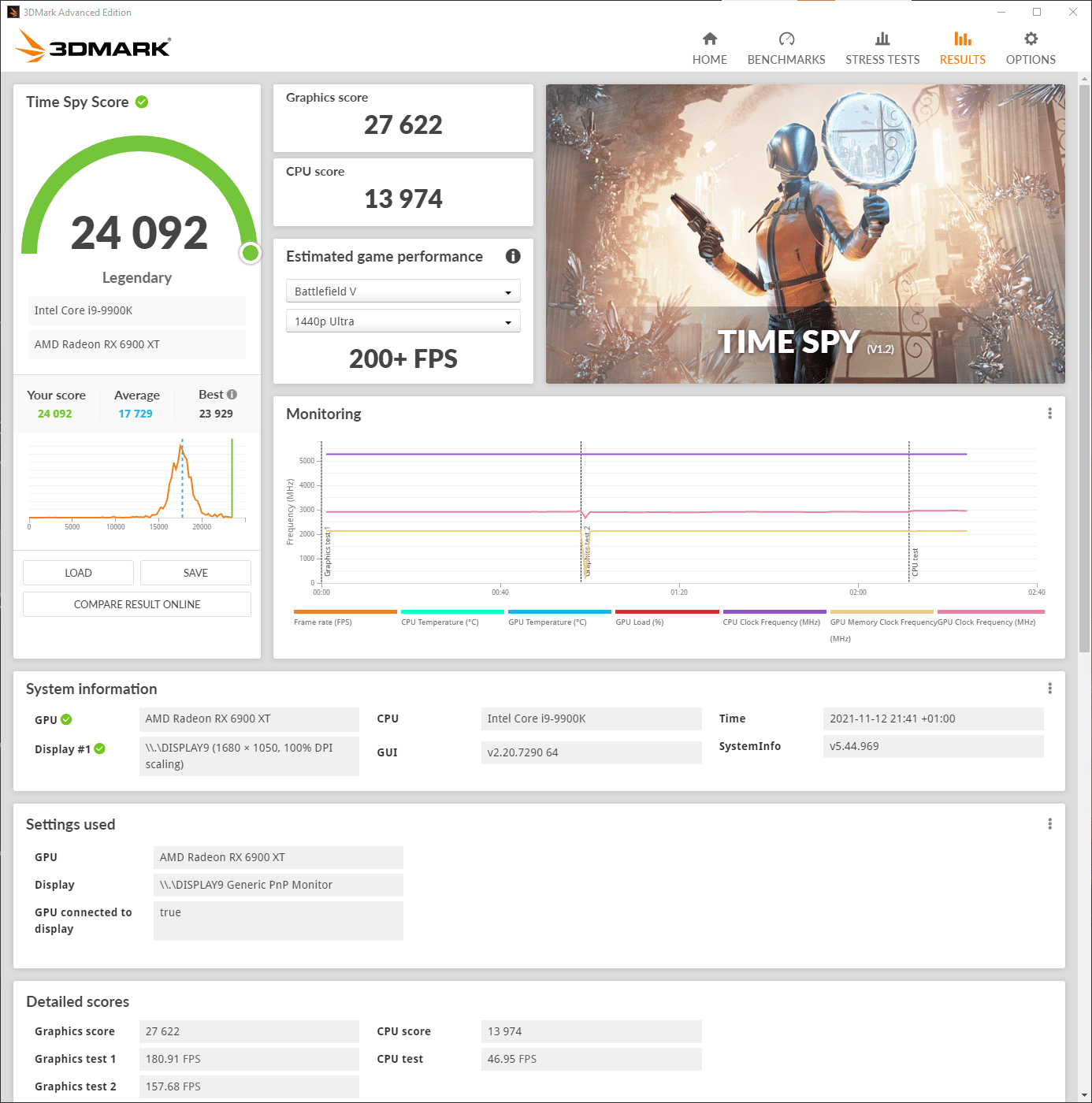Click the LOAD button
This screenshot has width=1092, height=1103.
pos(78,573)
